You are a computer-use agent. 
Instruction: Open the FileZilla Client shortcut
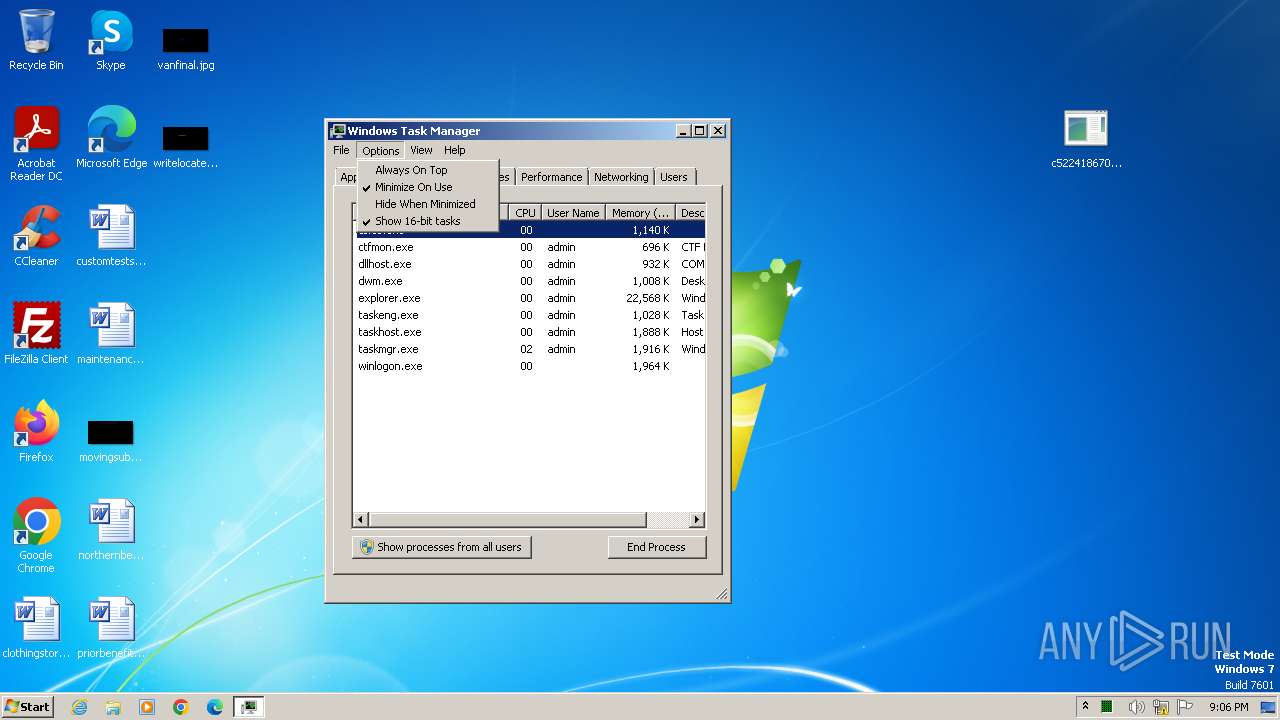36,334
